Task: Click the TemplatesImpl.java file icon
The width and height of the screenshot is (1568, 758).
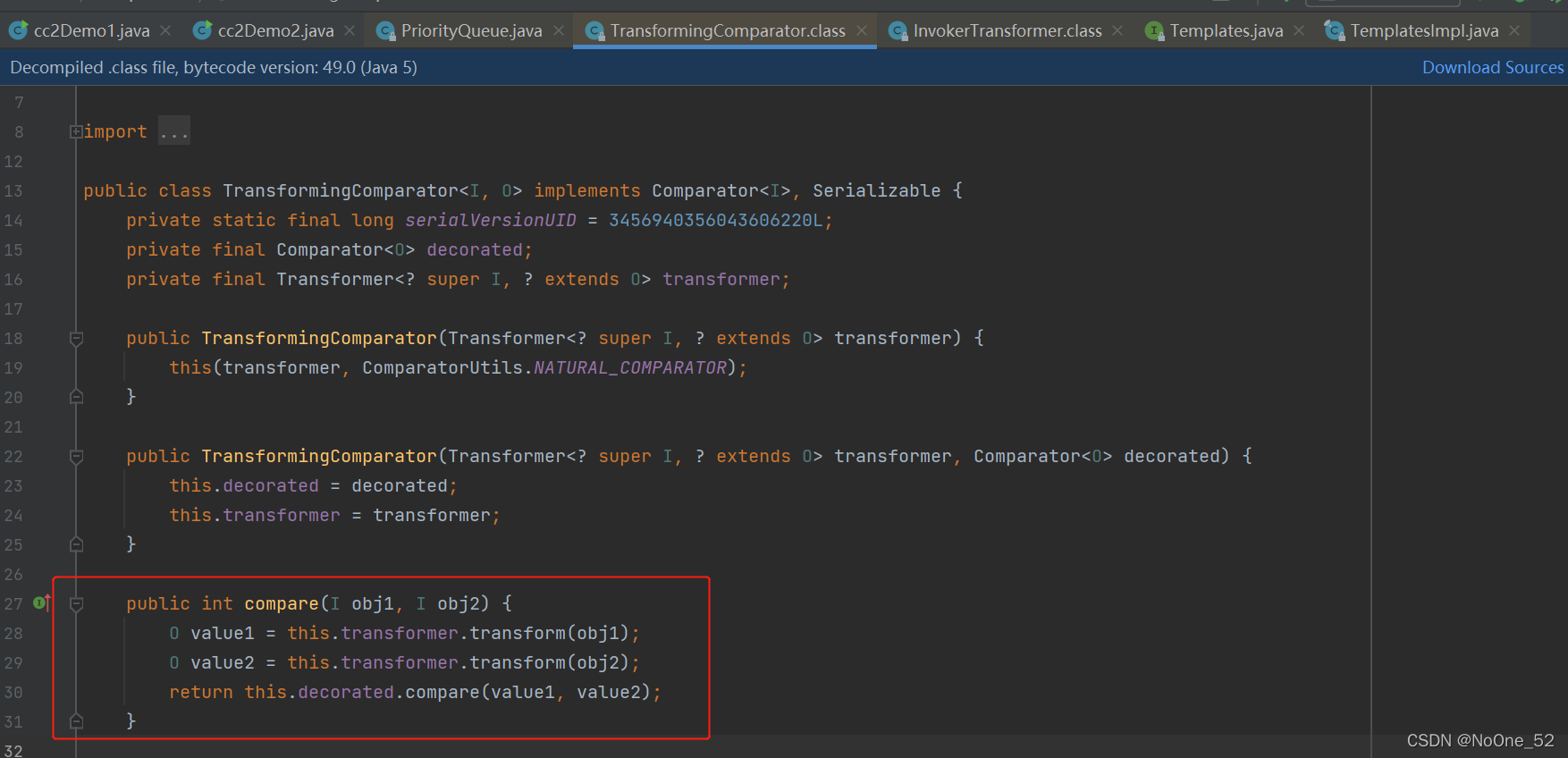Action: (x=1334, y=31)
